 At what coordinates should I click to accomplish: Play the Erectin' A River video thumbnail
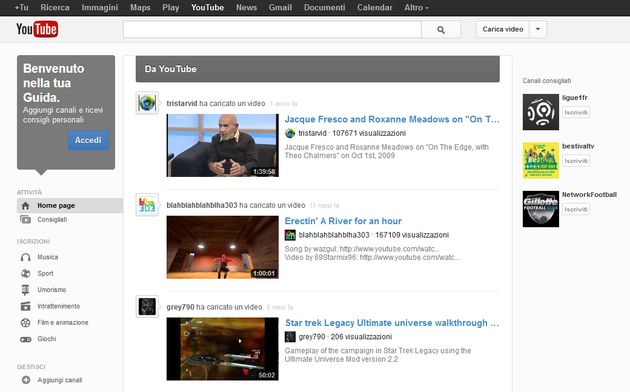click(223, 247)
